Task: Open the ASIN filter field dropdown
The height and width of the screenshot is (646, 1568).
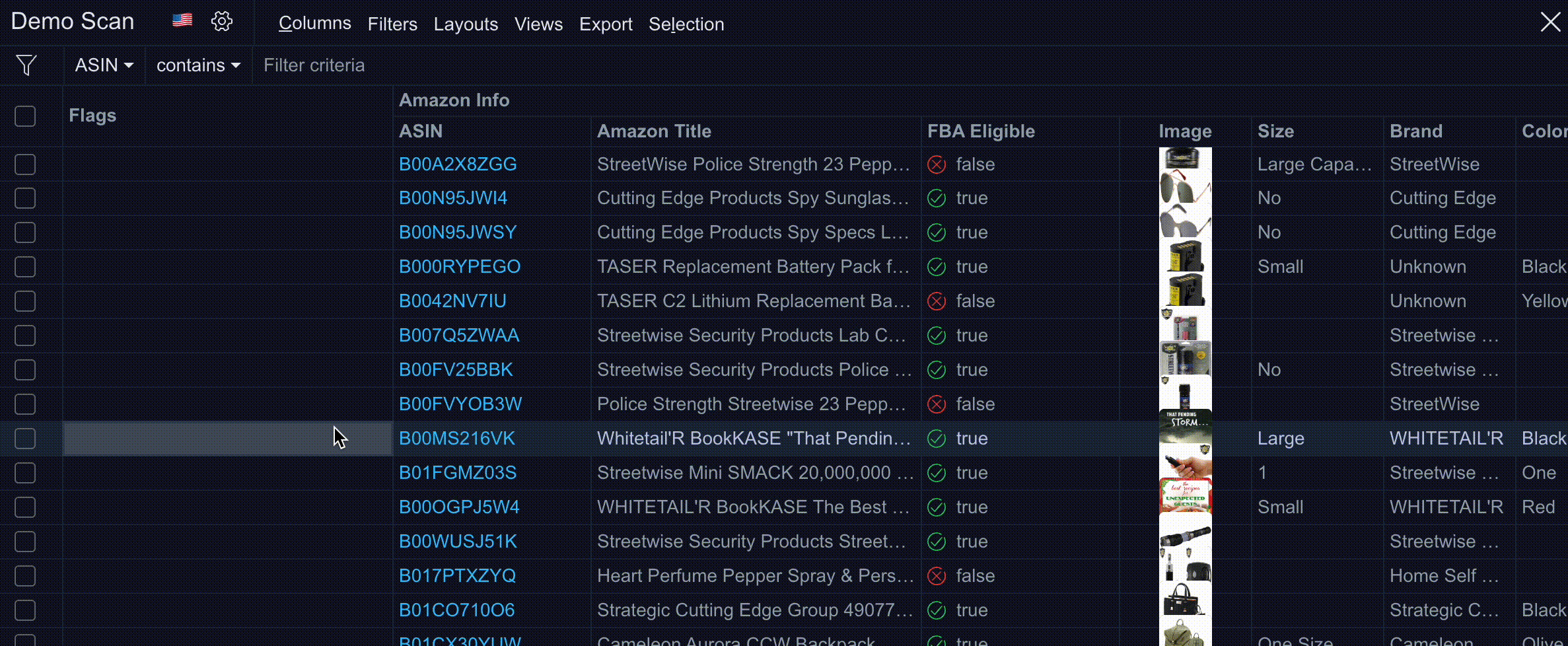Action: 104,65
